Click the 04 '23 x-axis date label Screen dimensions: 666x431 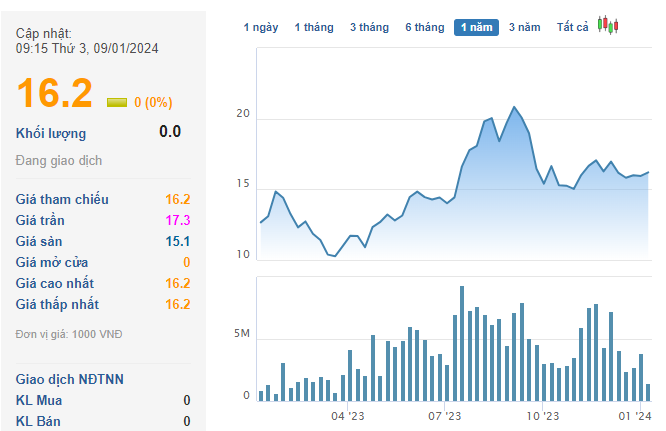[x=348, y=415]
